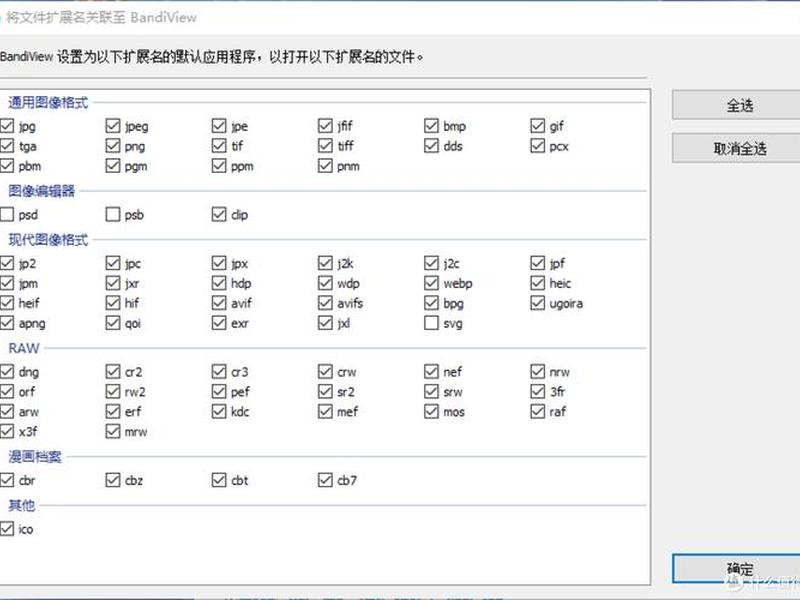Uncheck the pnm checkbox

[x=325, y=166]
